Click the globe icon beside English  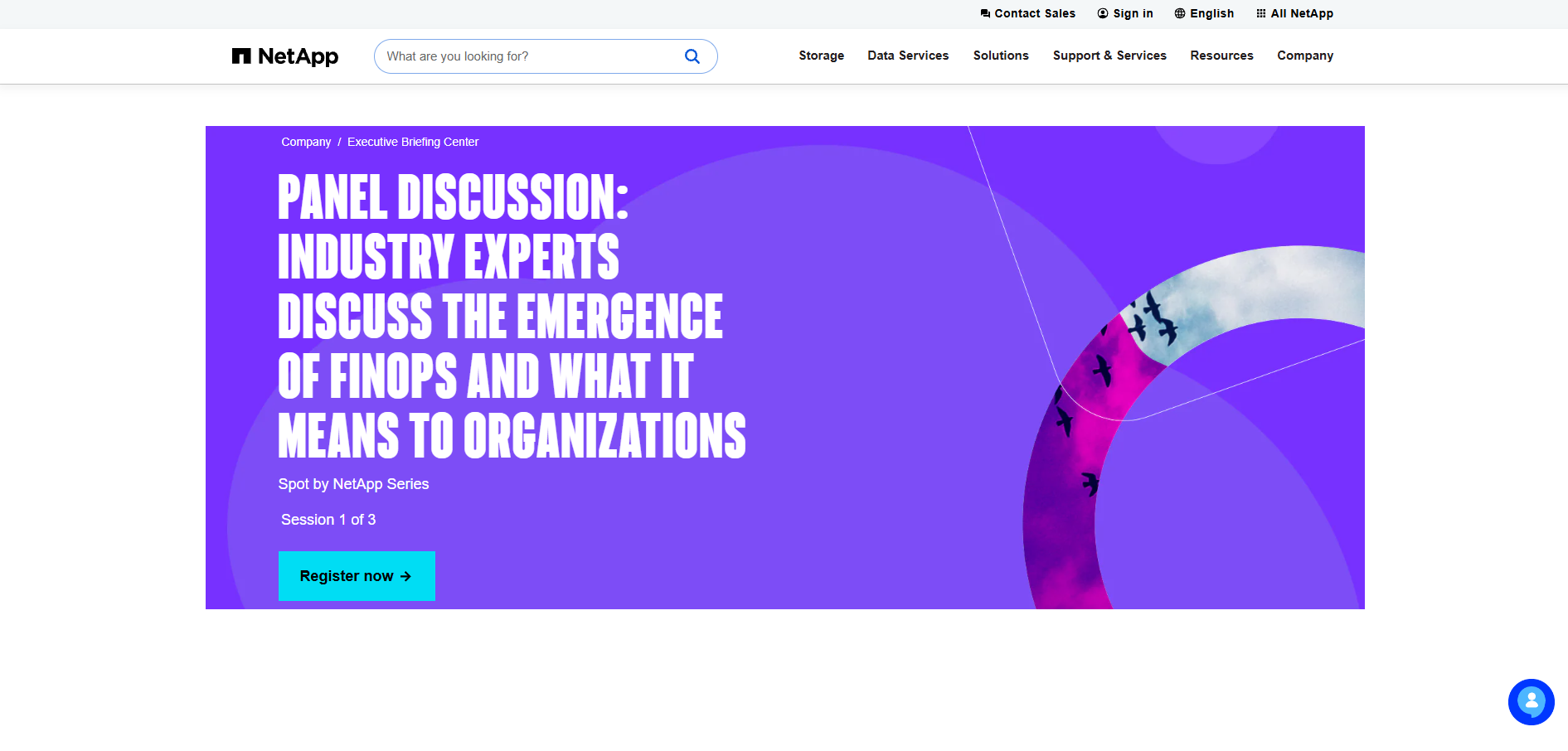(1180, 14)
